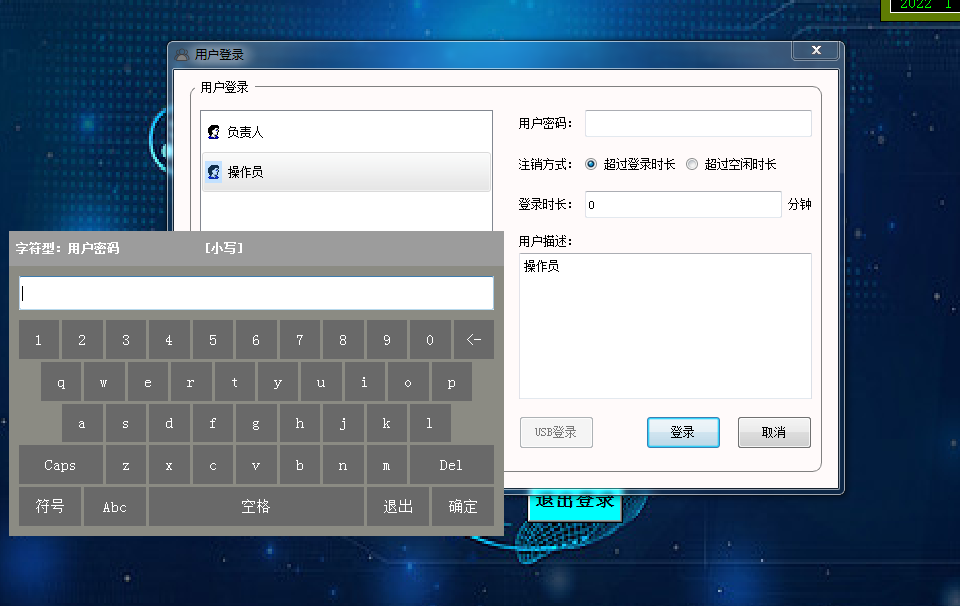Tap the letter l key
Screen dimensions: 960x606
(x=430, y=423)
